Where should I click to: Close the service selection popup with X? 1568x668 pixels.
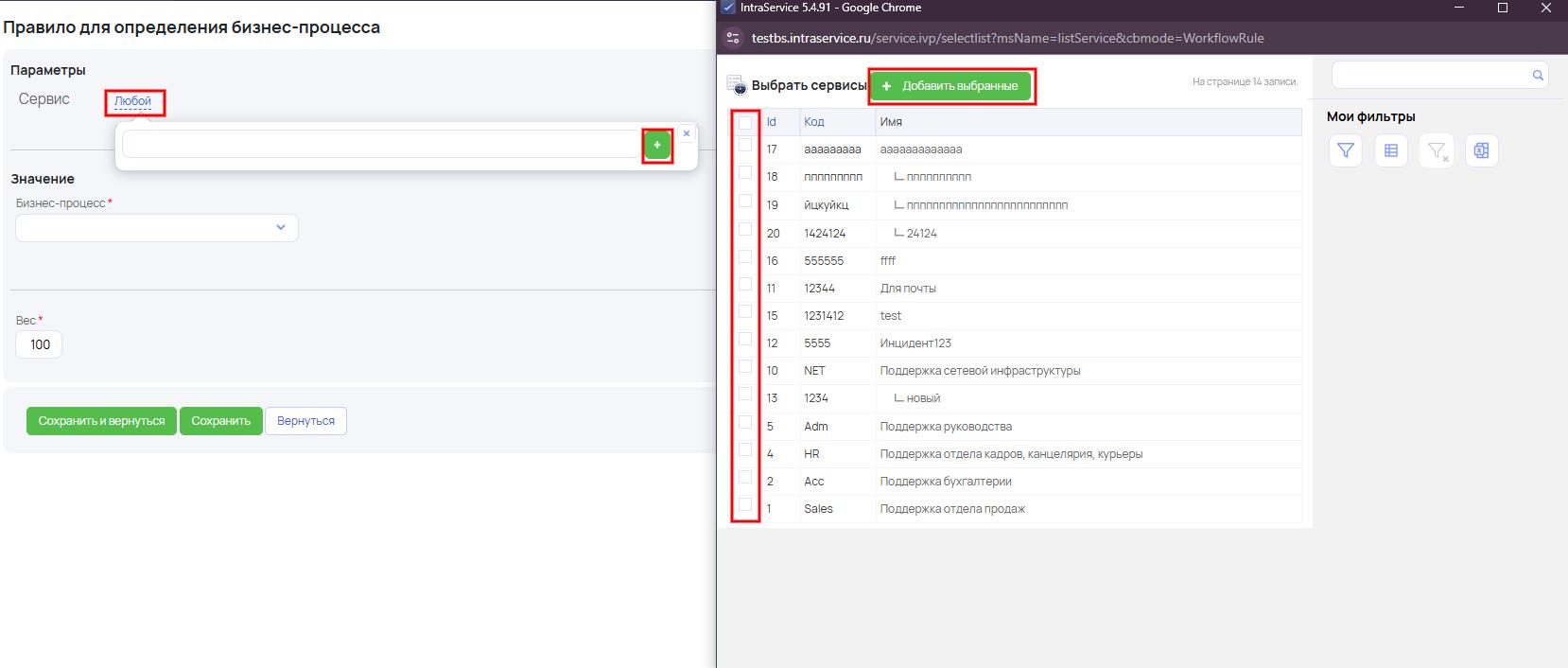pos(687,134)
